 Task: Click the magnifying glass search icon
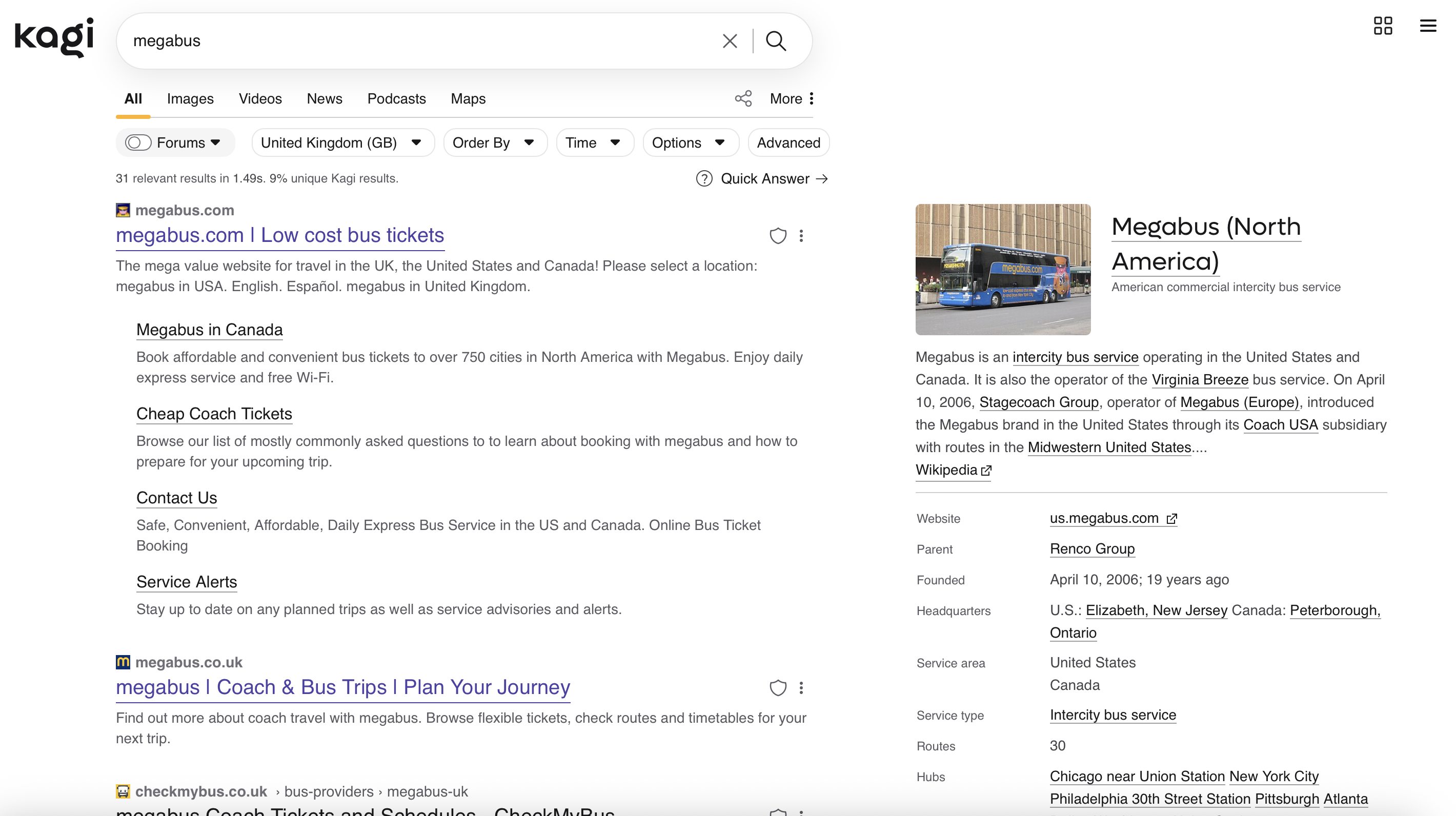776,40
